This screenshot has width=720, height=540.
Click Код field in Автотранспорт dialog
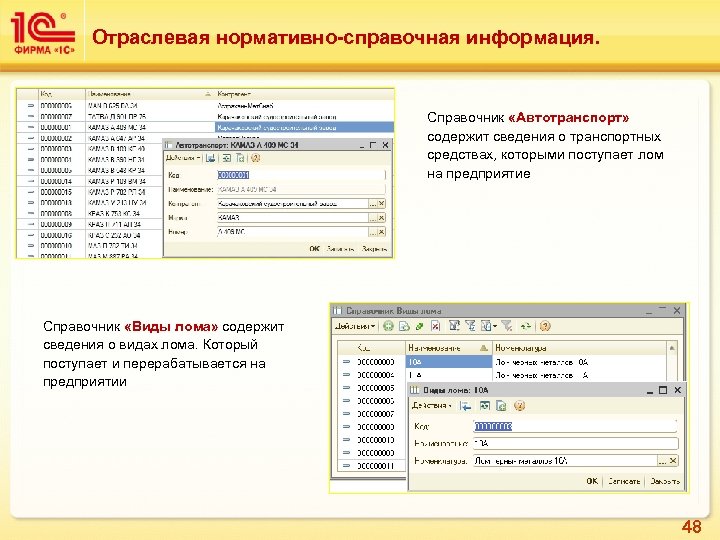(301, 175)
